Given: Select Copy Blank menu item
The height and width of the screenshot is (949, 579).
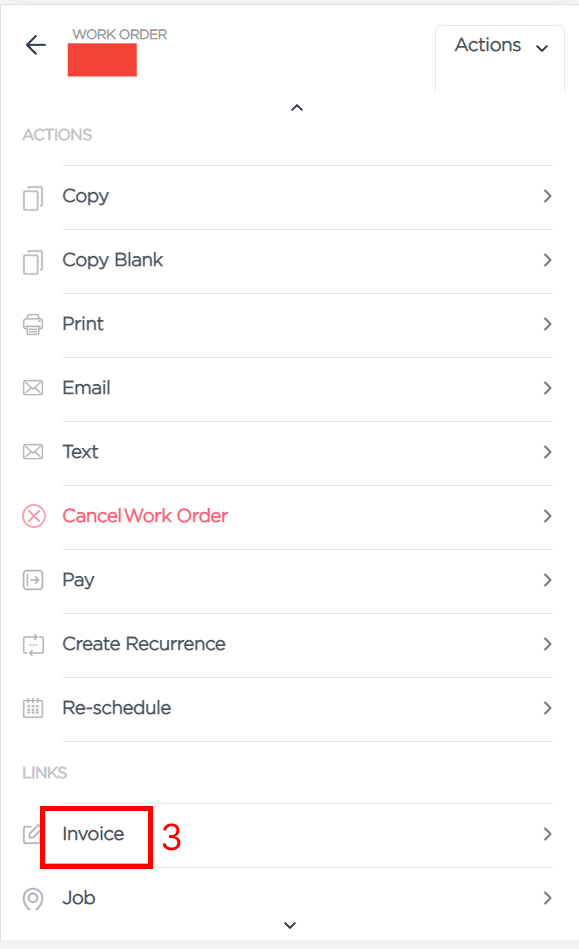Looking at the screenshot, I should [x=287, y=261].
